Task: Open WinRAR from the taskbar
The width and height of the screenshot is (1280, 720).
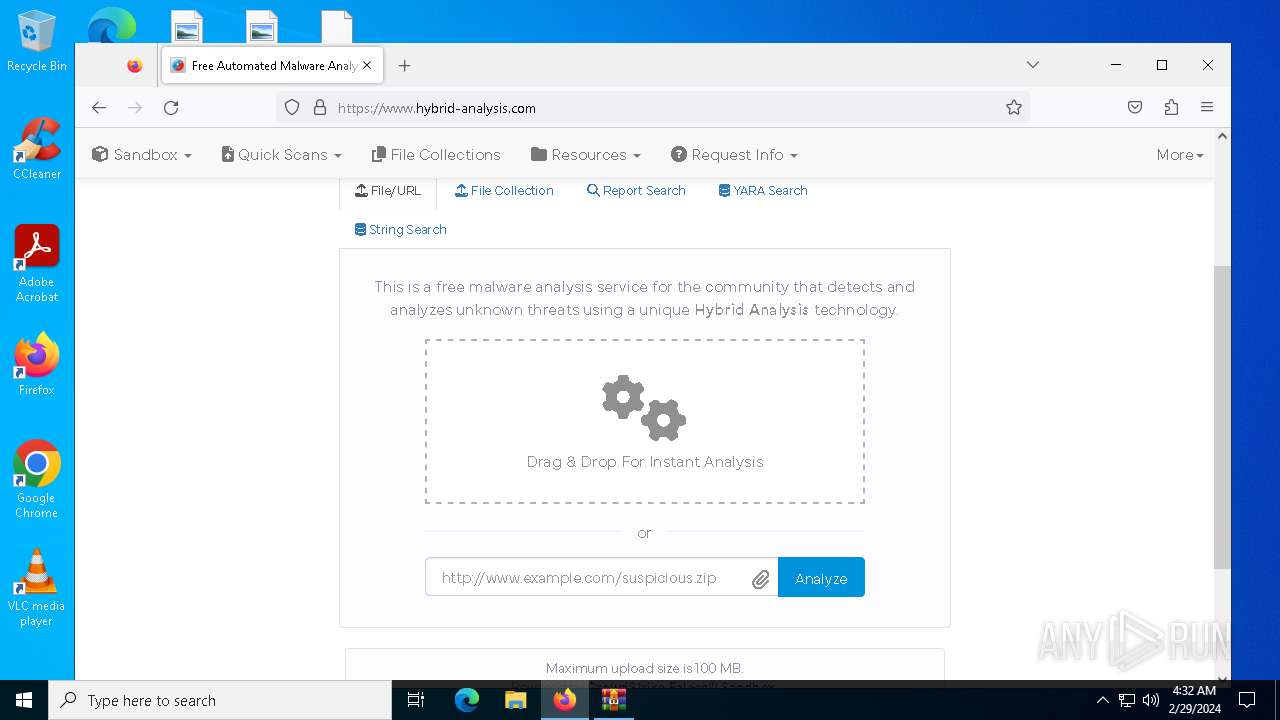Action: point(614,700)
